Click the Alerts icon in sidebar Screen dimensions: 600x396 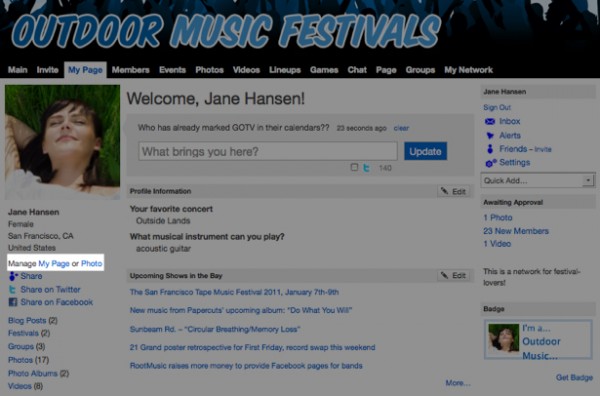click(490, 135)
